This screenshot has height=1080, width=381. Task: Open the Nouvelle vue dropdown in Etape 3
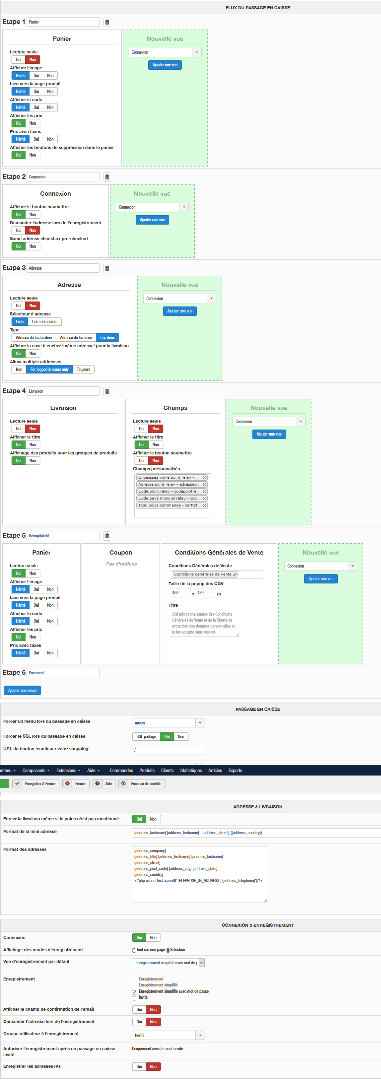(x=179, y=298)
